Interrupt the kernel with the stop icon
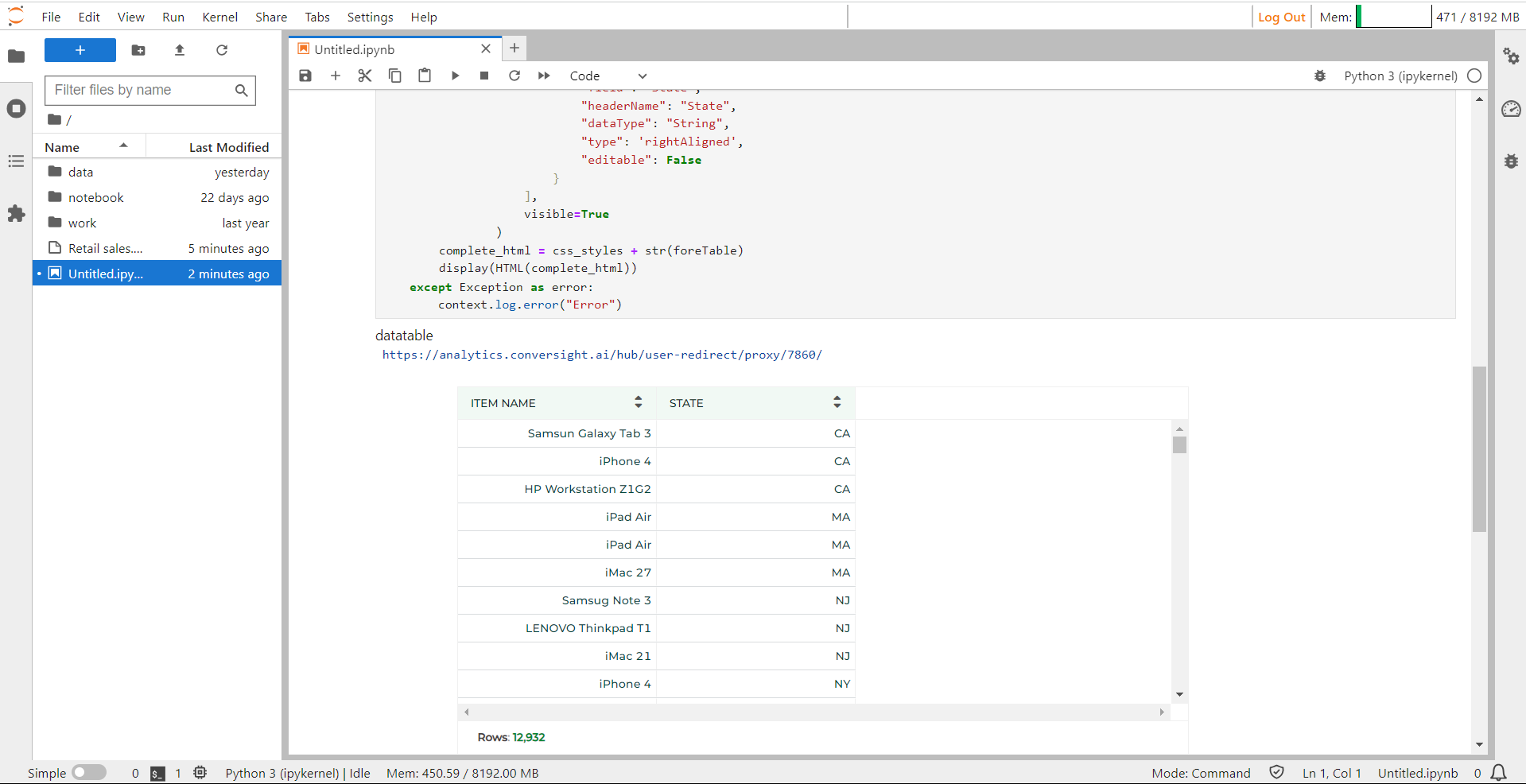The image size is (1526, 784). (484, 76)
